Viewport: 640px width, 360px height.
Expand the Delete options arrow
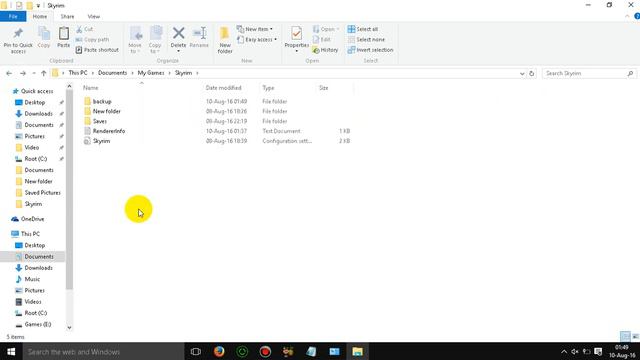click(x=178, y=51)
